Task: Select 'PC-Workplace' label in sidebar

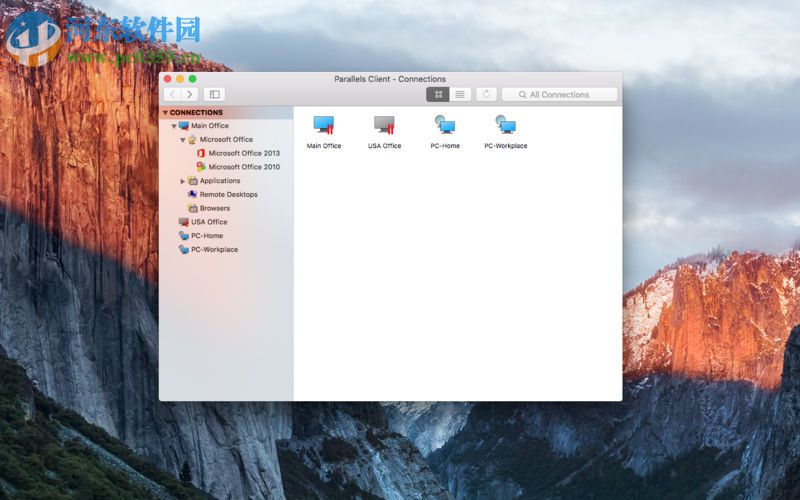Action: pyautogui.click(x=214, y=249)
